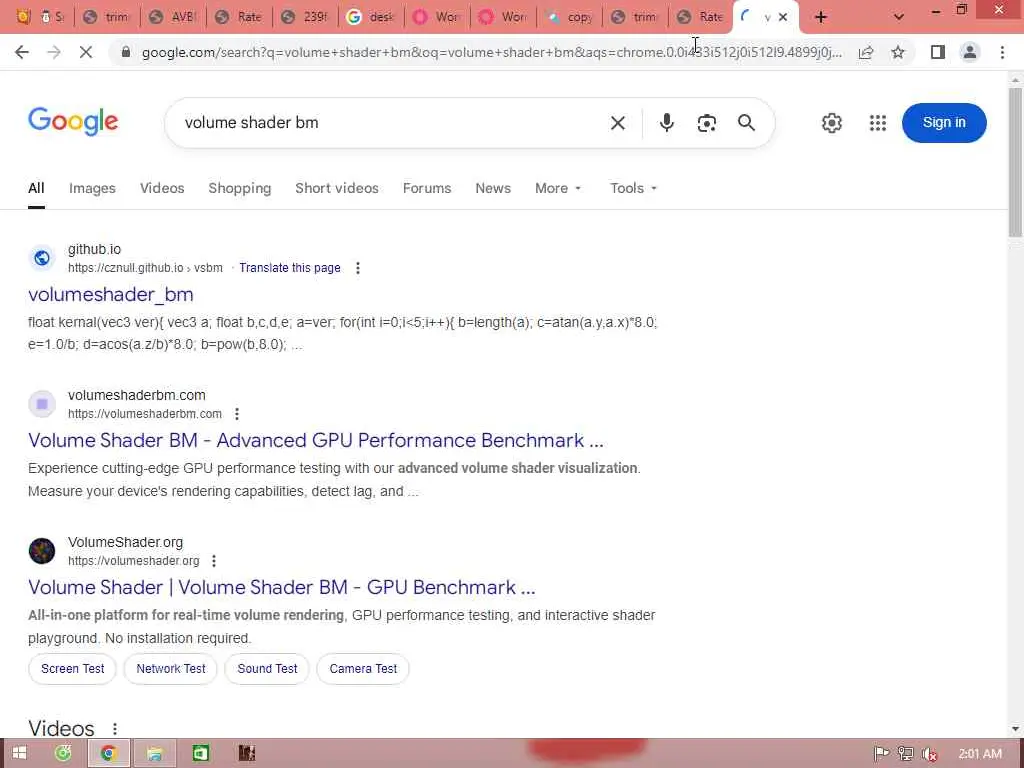
Task: Share this page from address bar
Action: [866, 52]
